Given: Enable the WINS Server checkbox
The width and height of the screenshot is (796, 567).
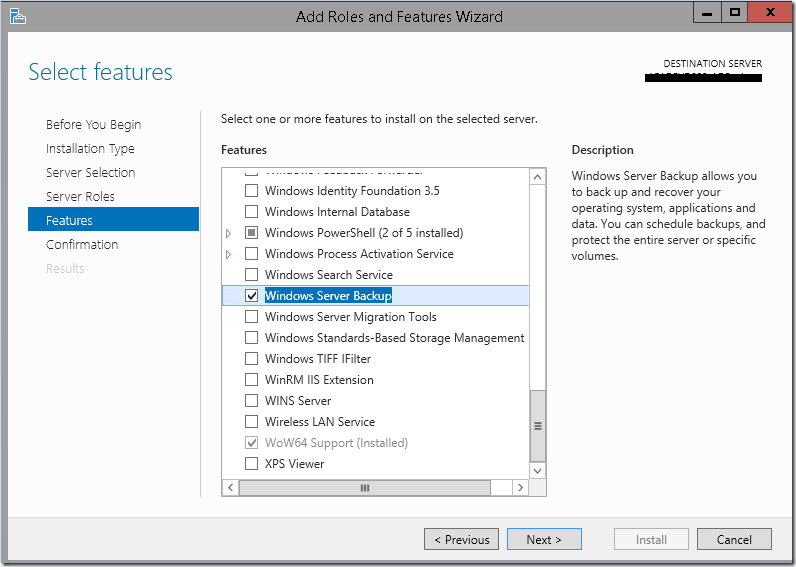Looking at the screenshot, I should click(x=251, y=401).
